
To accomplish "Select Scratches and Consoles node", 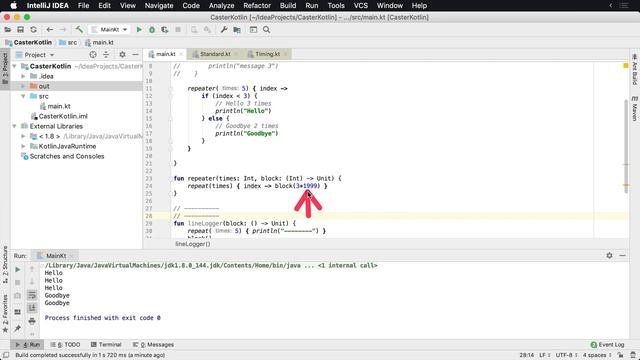I will tap(67, 156).
